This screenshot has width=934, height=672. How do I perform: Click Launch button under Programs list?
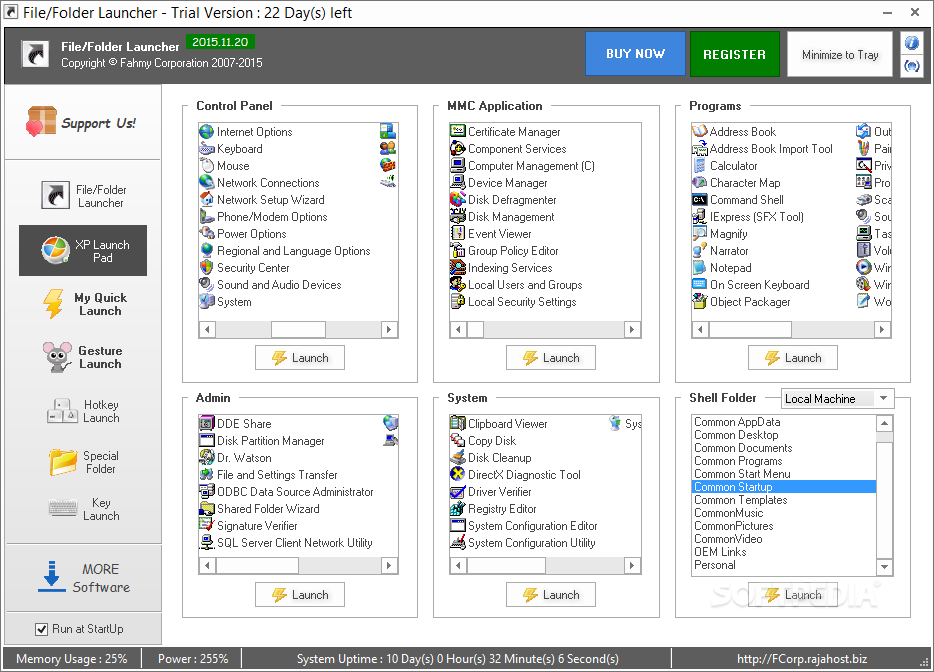tap(792, 357)
